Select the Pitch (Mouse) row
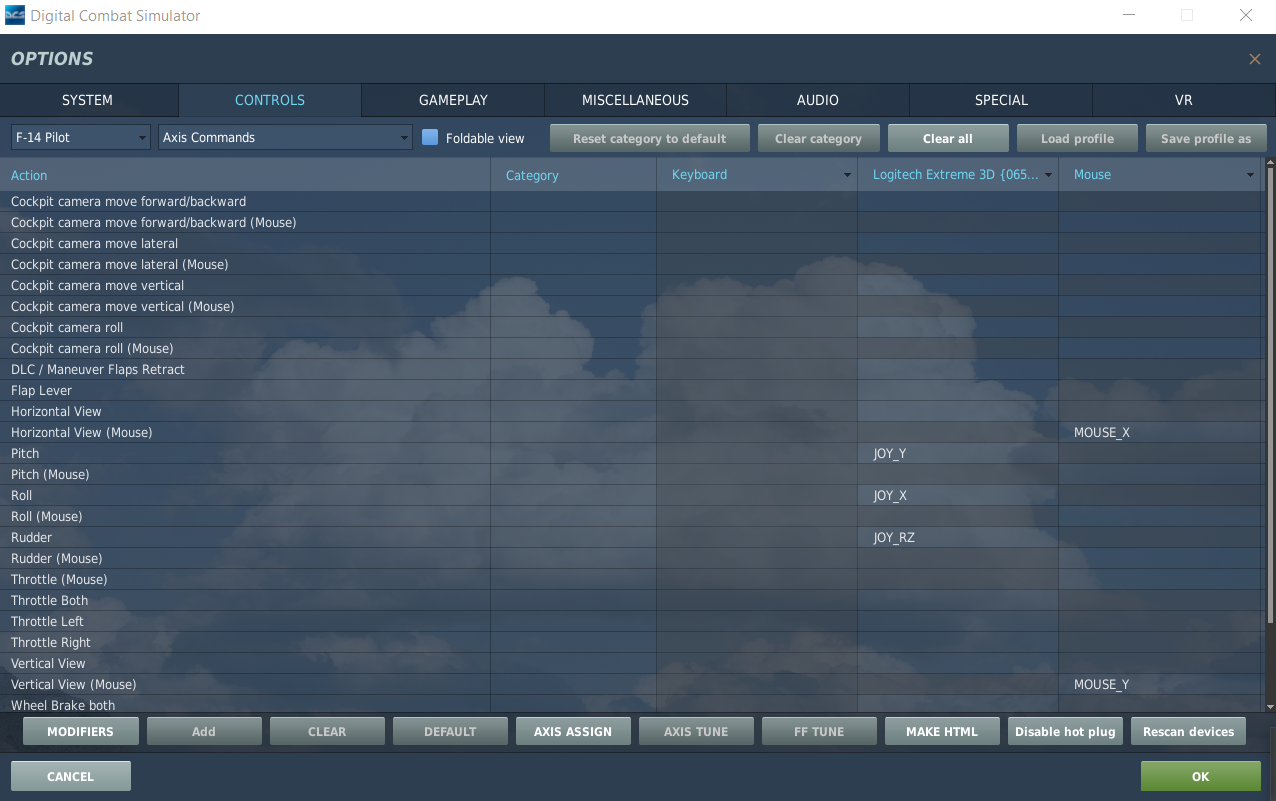Viewport: 1276px width, 801px height. [632, 475]
